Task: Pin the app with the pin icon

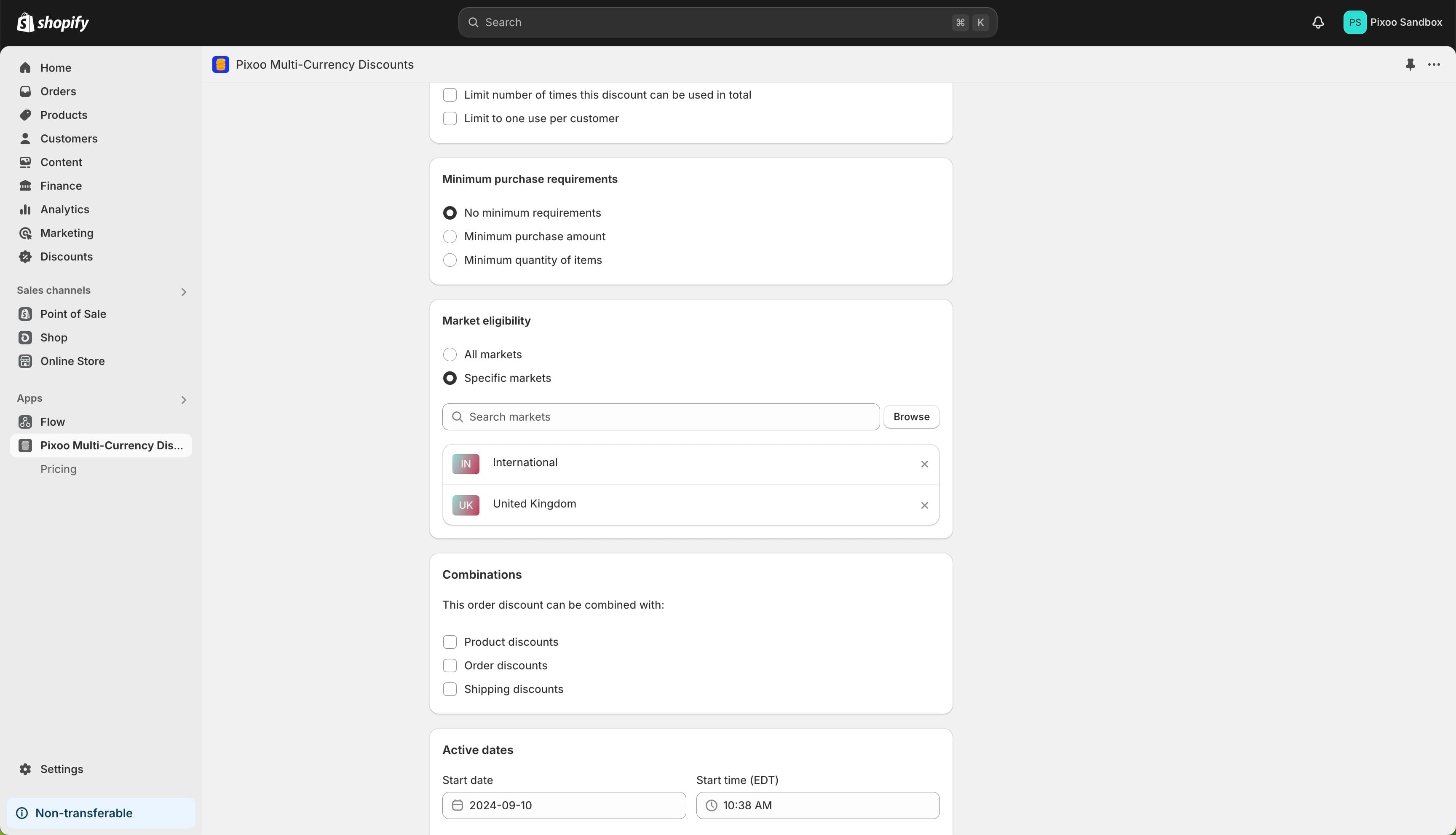Action: pos(1410,64)
